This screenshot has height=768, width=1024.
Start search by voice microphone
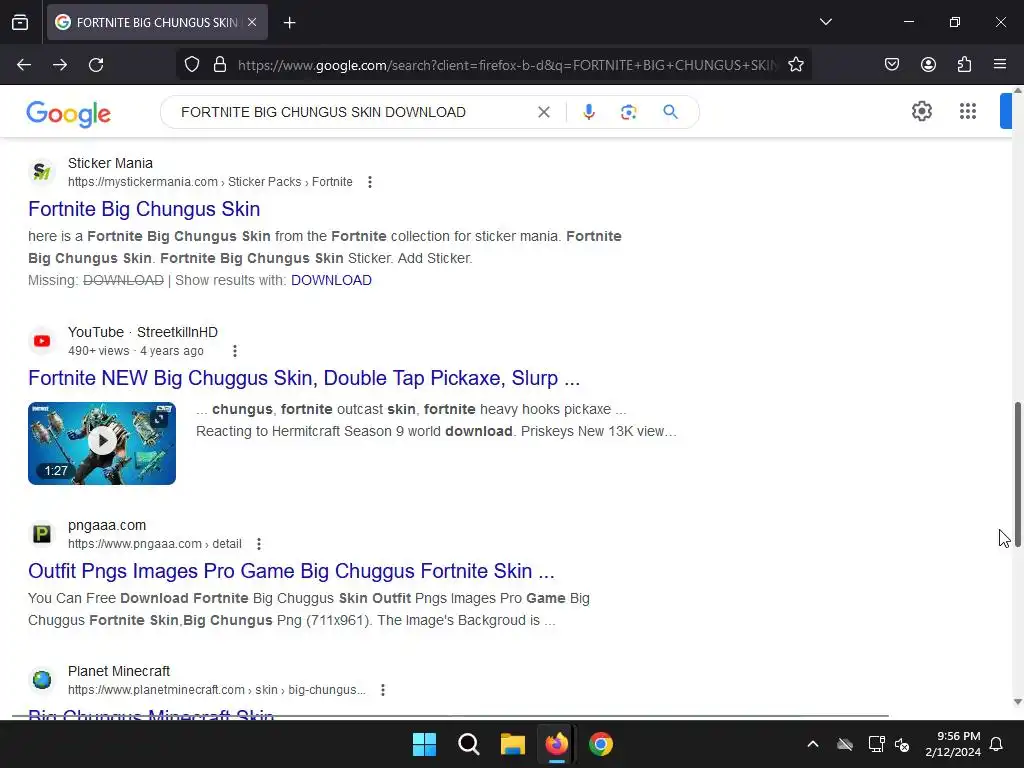click(588, 112)
